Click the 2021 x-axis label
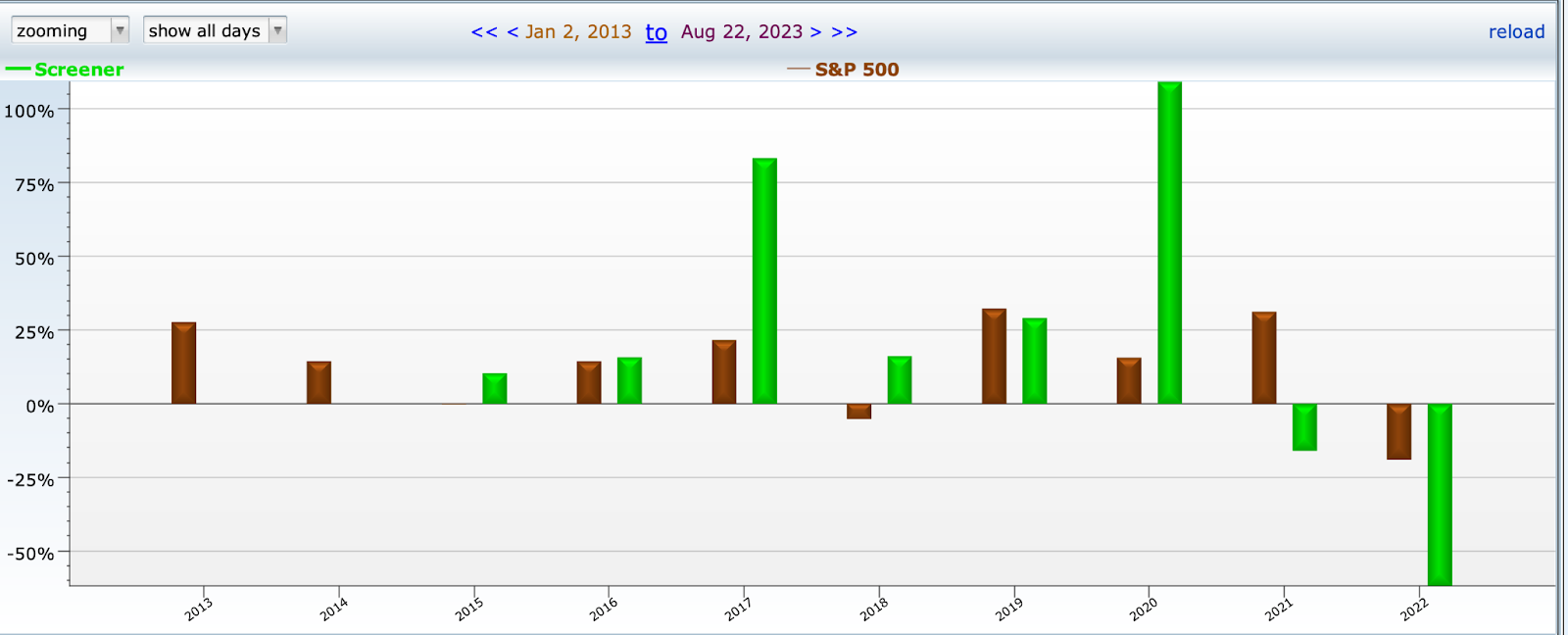The height and width of the screenshot is (635, 1568). pyautogui.click(x=1278, y=609)
